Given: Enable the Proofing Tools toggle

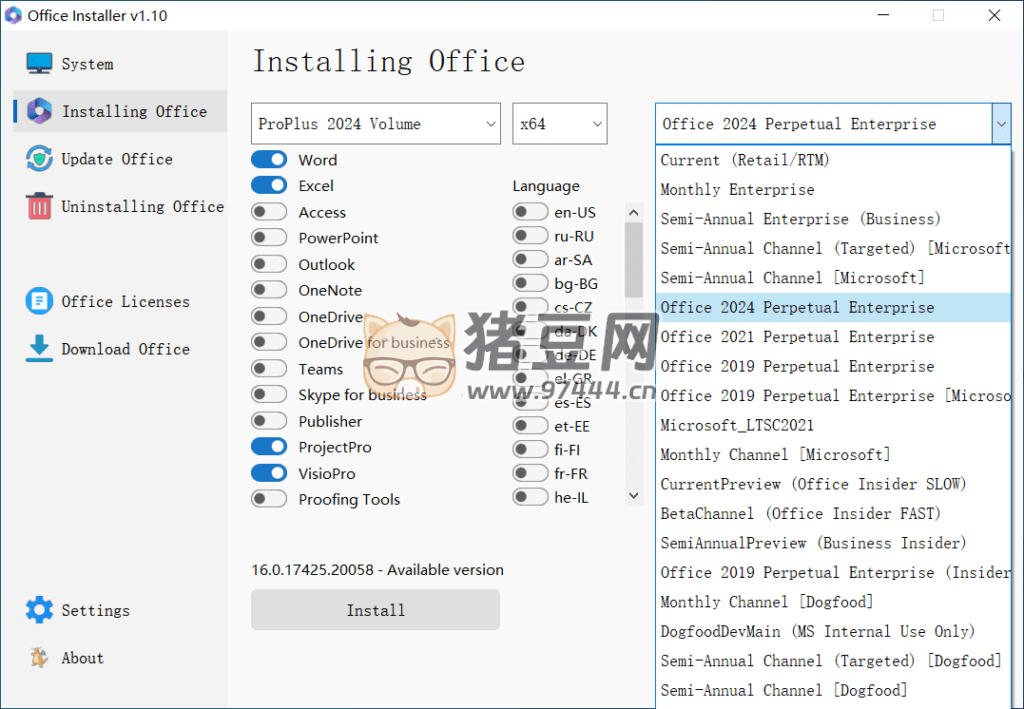Looking at the screenshot, I should 269,499.
